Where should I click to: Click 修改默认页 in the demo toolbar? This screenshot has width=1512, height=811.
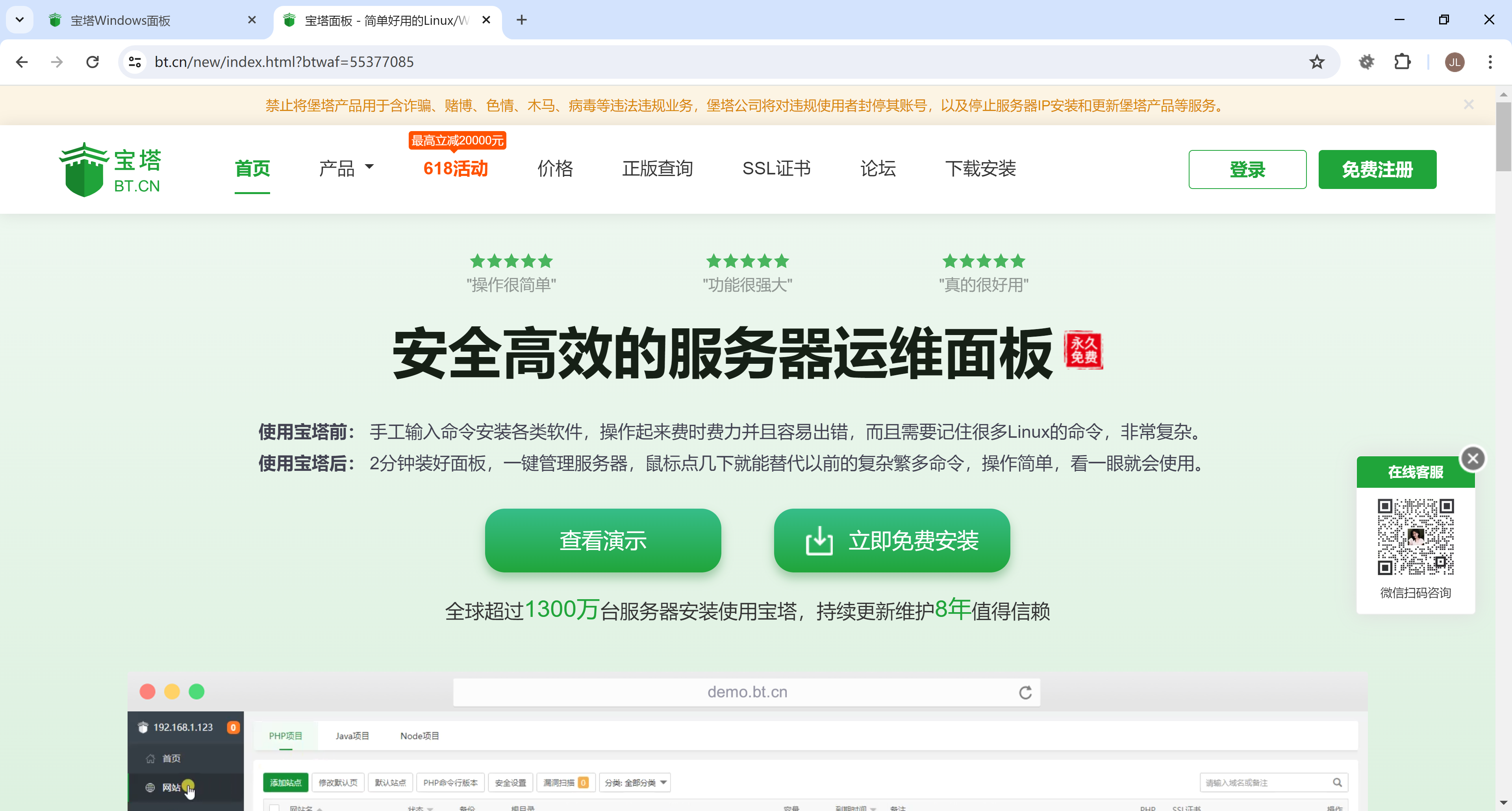(338, 783)
